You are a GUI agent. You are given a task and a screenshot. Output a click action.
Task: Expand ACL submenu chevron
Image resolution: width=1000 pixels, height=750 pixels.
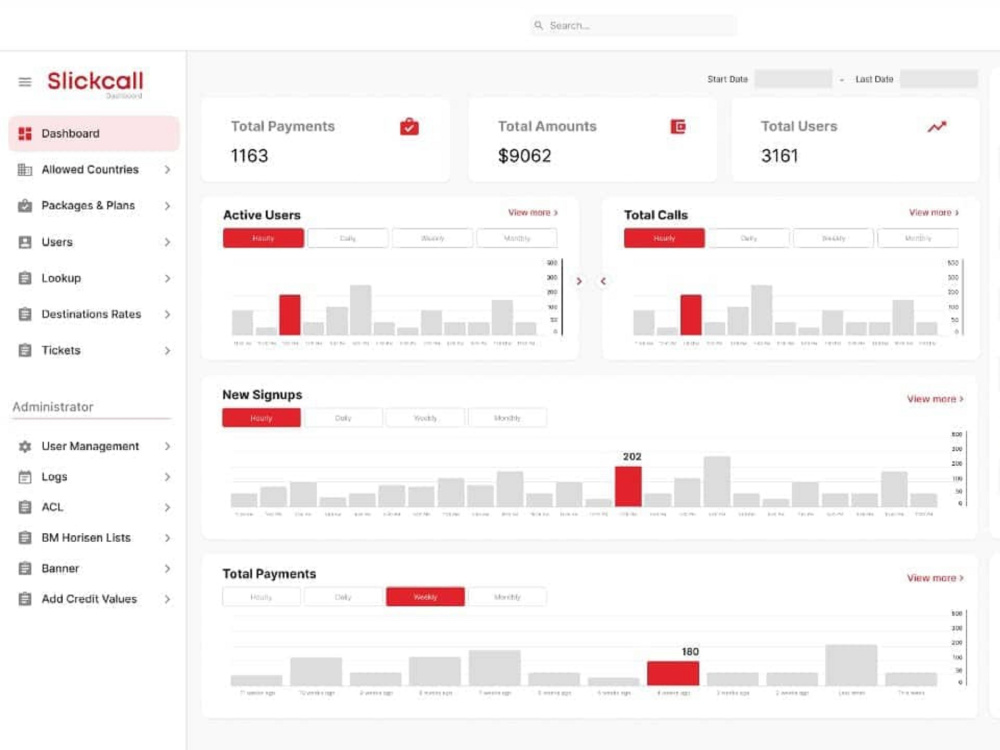click(x=167, y=507)
